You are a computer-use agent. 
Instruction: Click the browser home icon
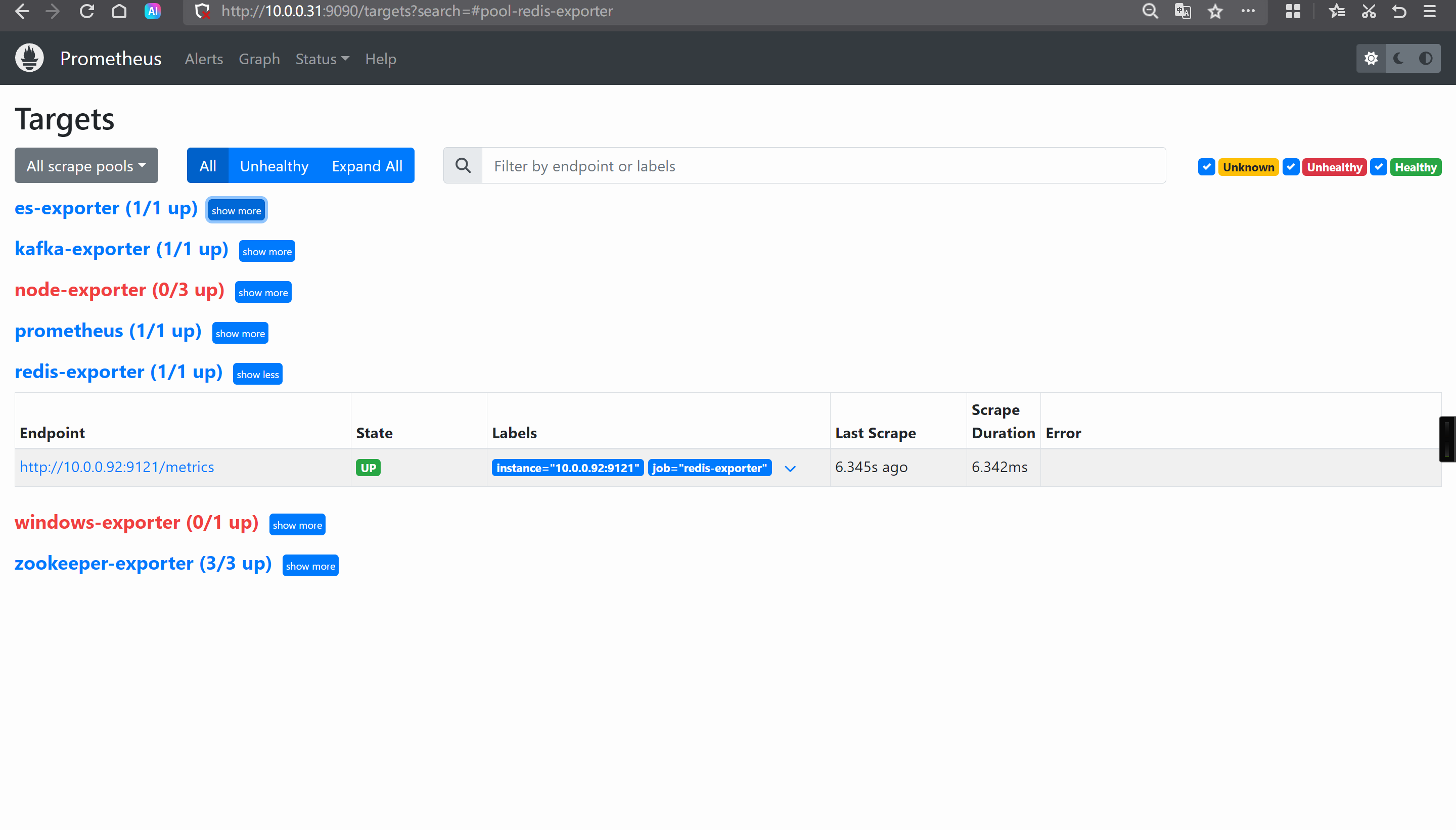[x=119, y=12]
